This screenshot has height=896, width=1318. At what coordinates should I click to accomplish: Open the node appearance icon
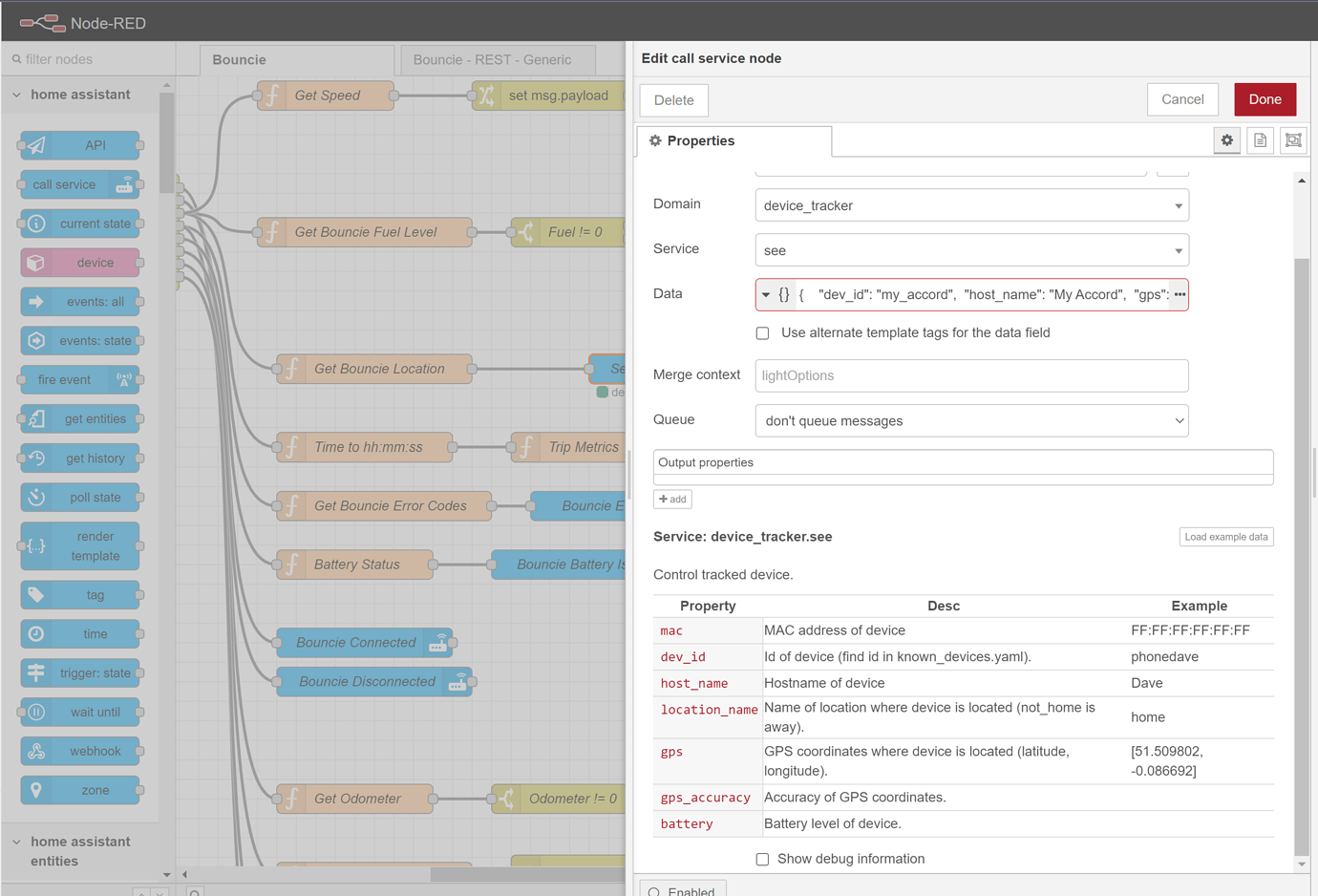[x=1293, y=140]
